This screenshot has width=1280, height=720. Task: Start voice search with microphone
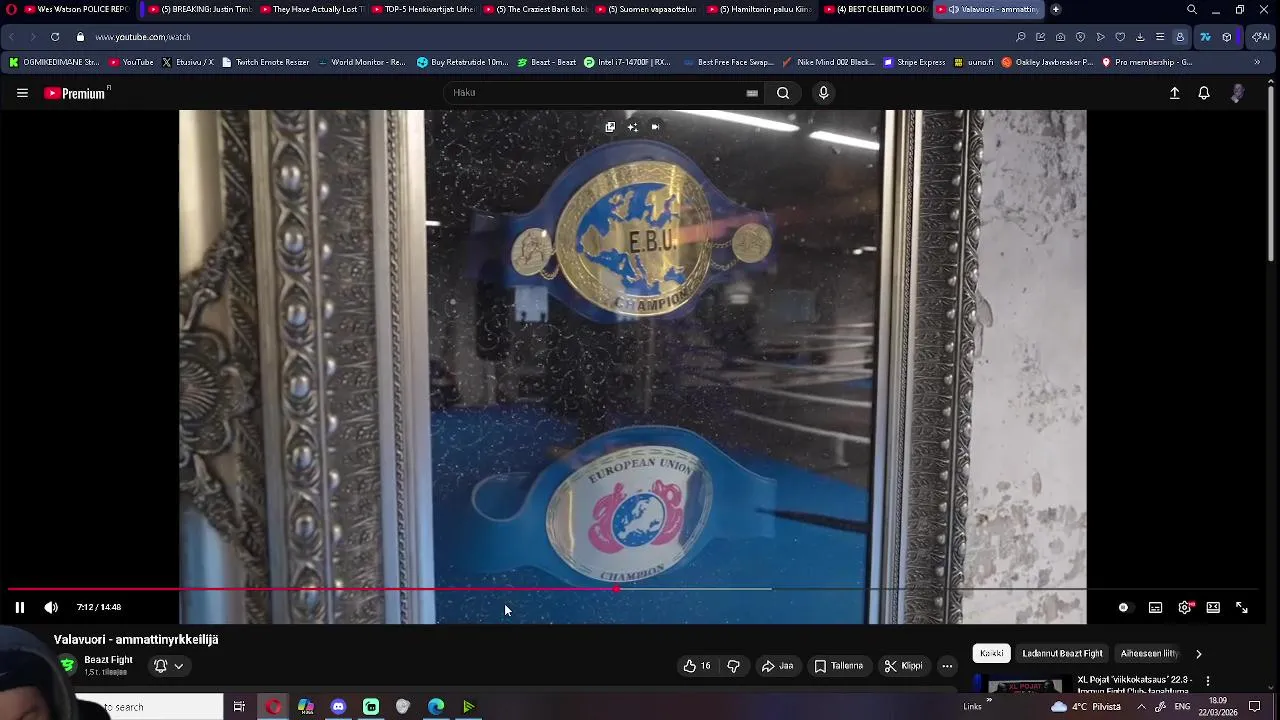click(x=823, y=93)
